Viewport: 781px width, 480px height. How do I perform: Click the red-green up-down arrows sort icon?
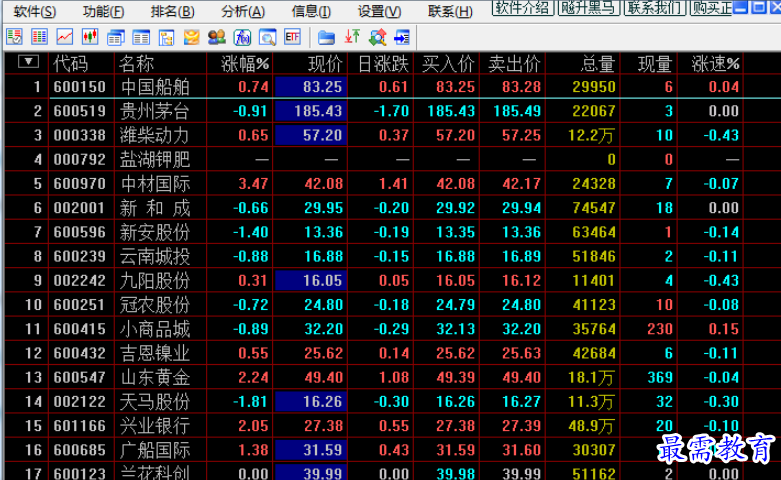[352, 37]
